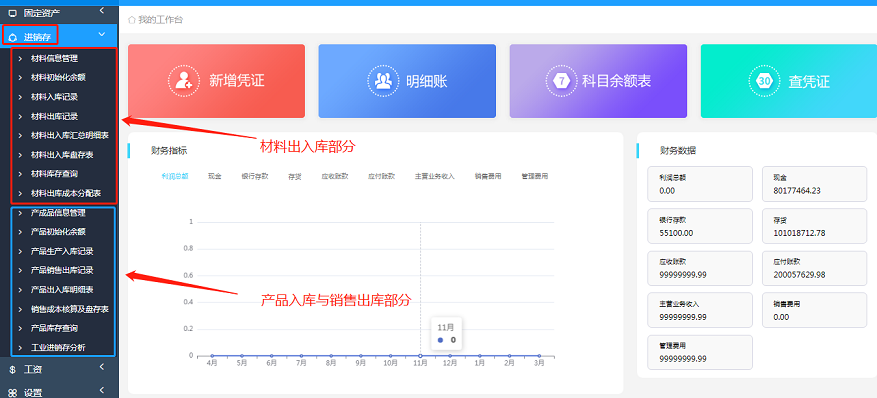Screen dimensions: 877x398
Task: Click the 财务数据 panel heading
Action: (678, 150)
